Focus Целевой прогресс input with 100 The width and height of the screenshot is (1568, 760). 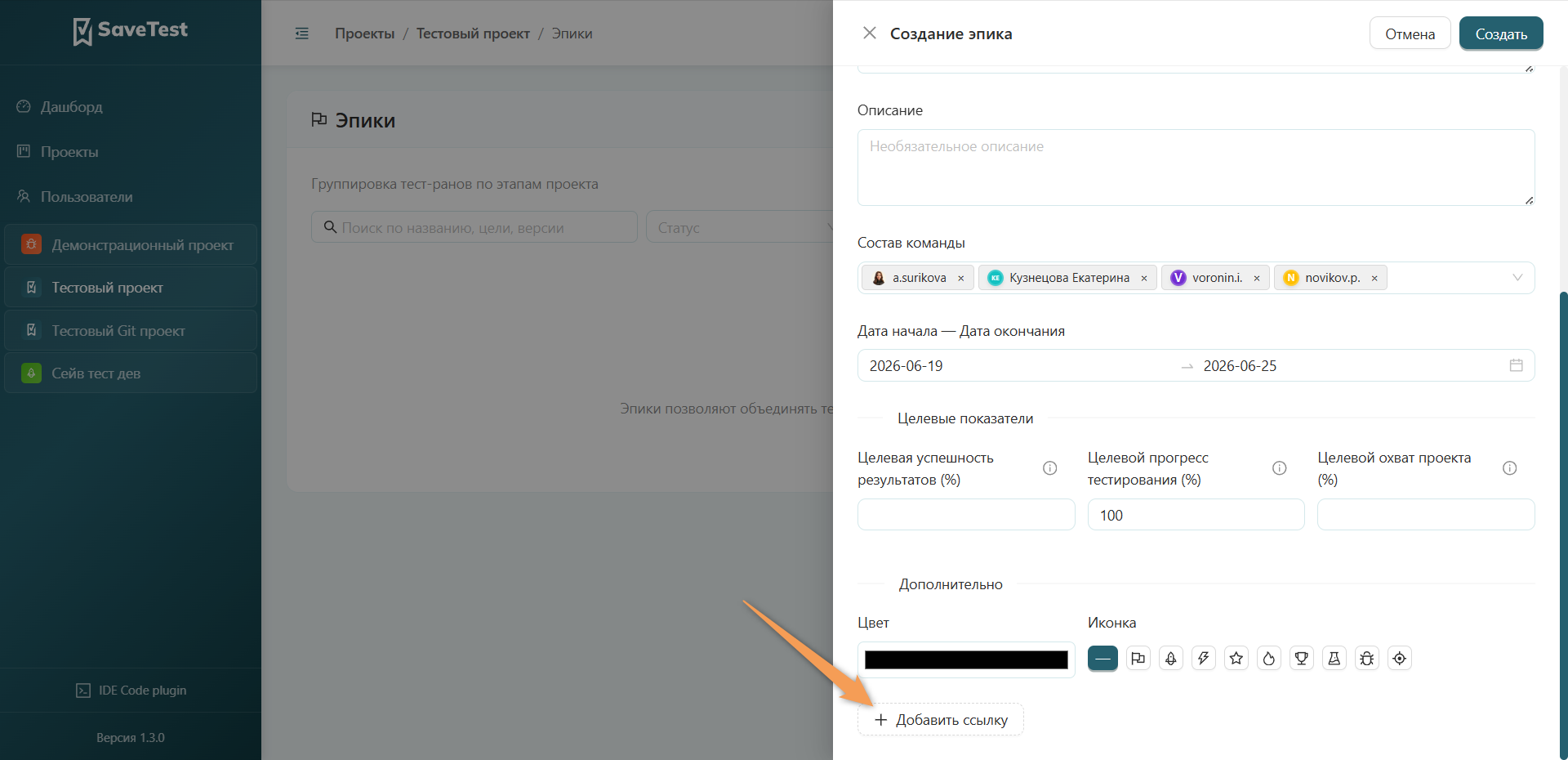[x=1196, y=515]
